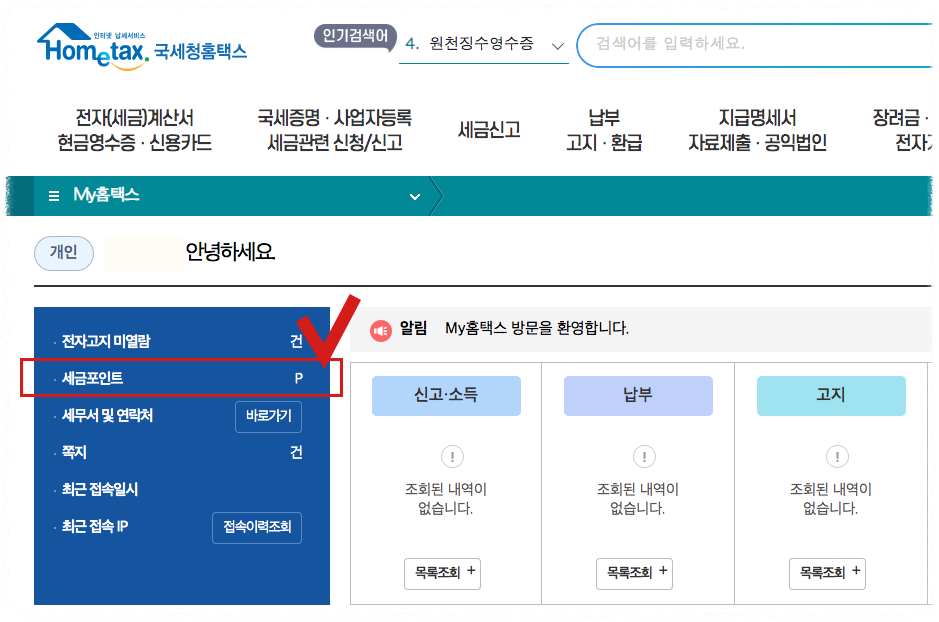Click the exclamation icon under 납부
The image size is (939, 622).
(x=645, y=456)
